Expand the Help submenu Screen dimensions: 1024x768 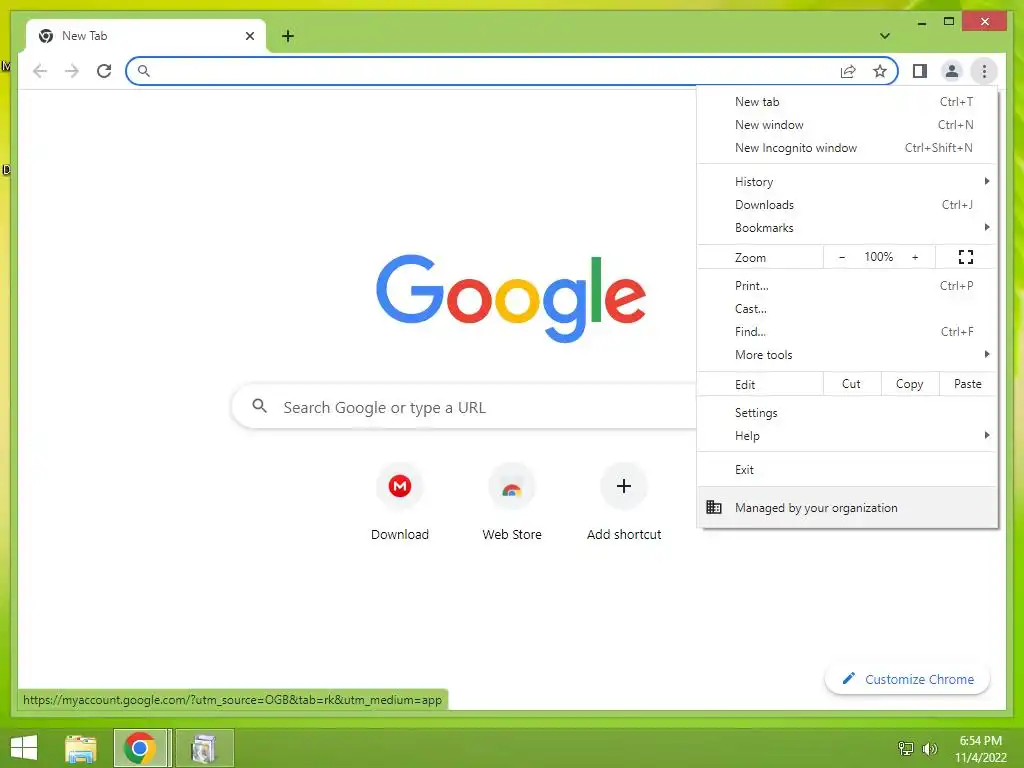[847, 436]
